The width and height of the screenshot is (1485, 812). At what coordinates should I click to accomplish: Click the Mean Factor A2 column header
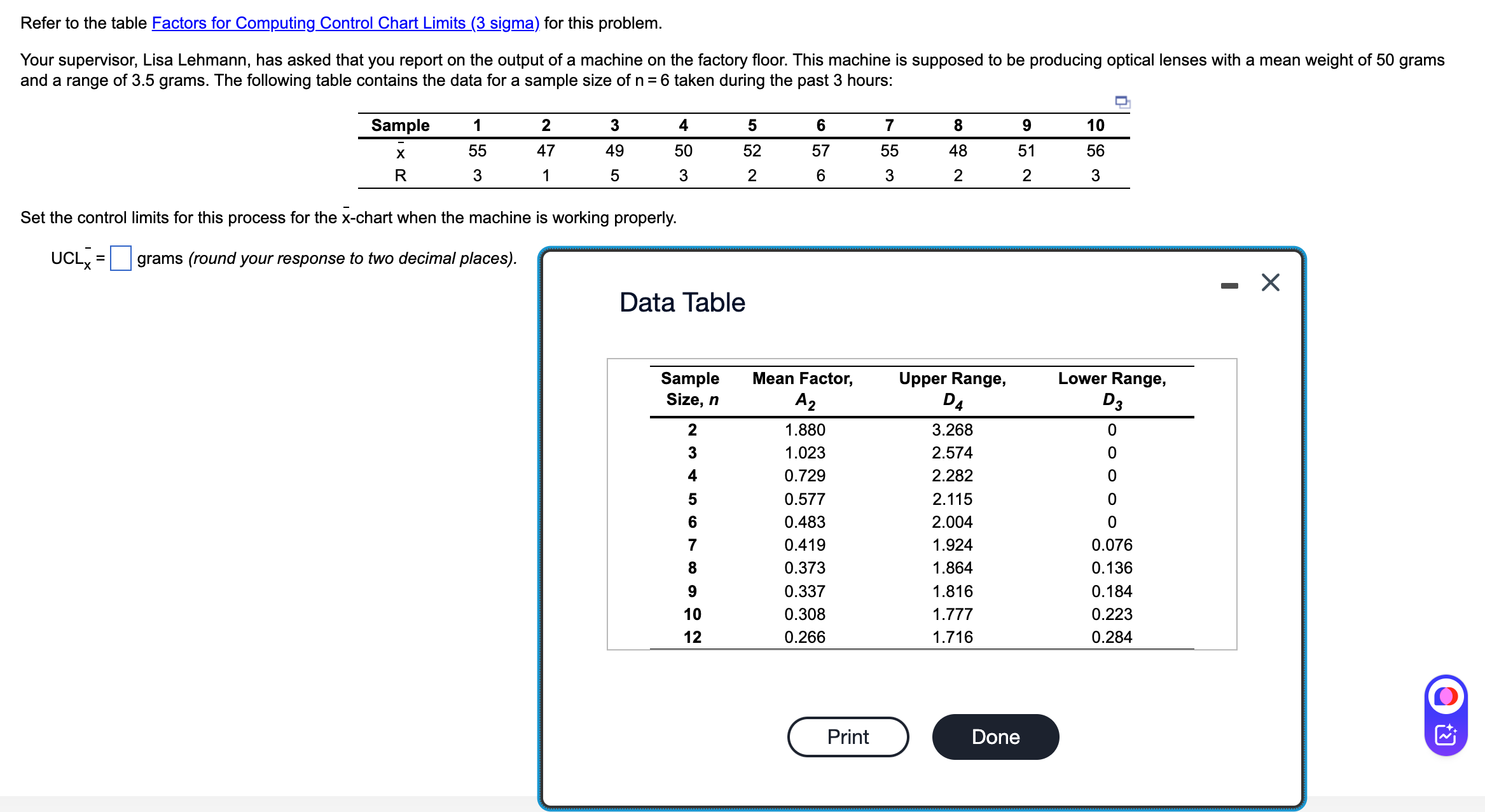tap(803, 388)
